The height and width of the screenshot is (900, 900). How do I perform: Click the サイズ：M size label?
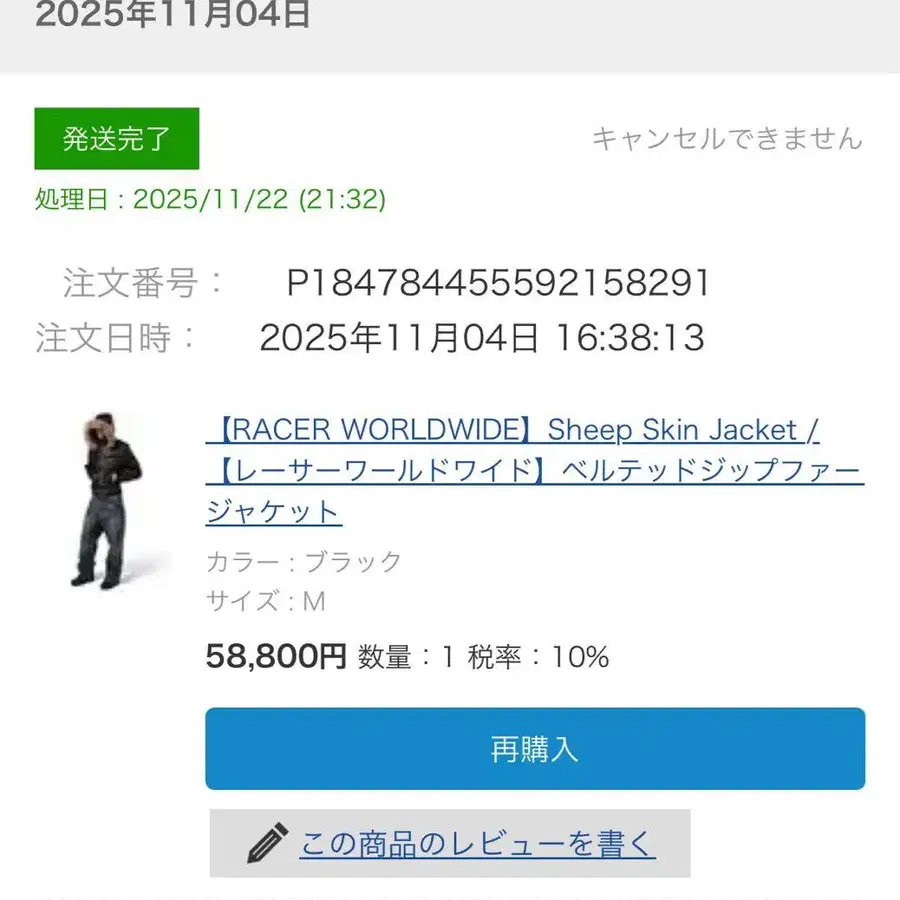click(x=266, y=601)
